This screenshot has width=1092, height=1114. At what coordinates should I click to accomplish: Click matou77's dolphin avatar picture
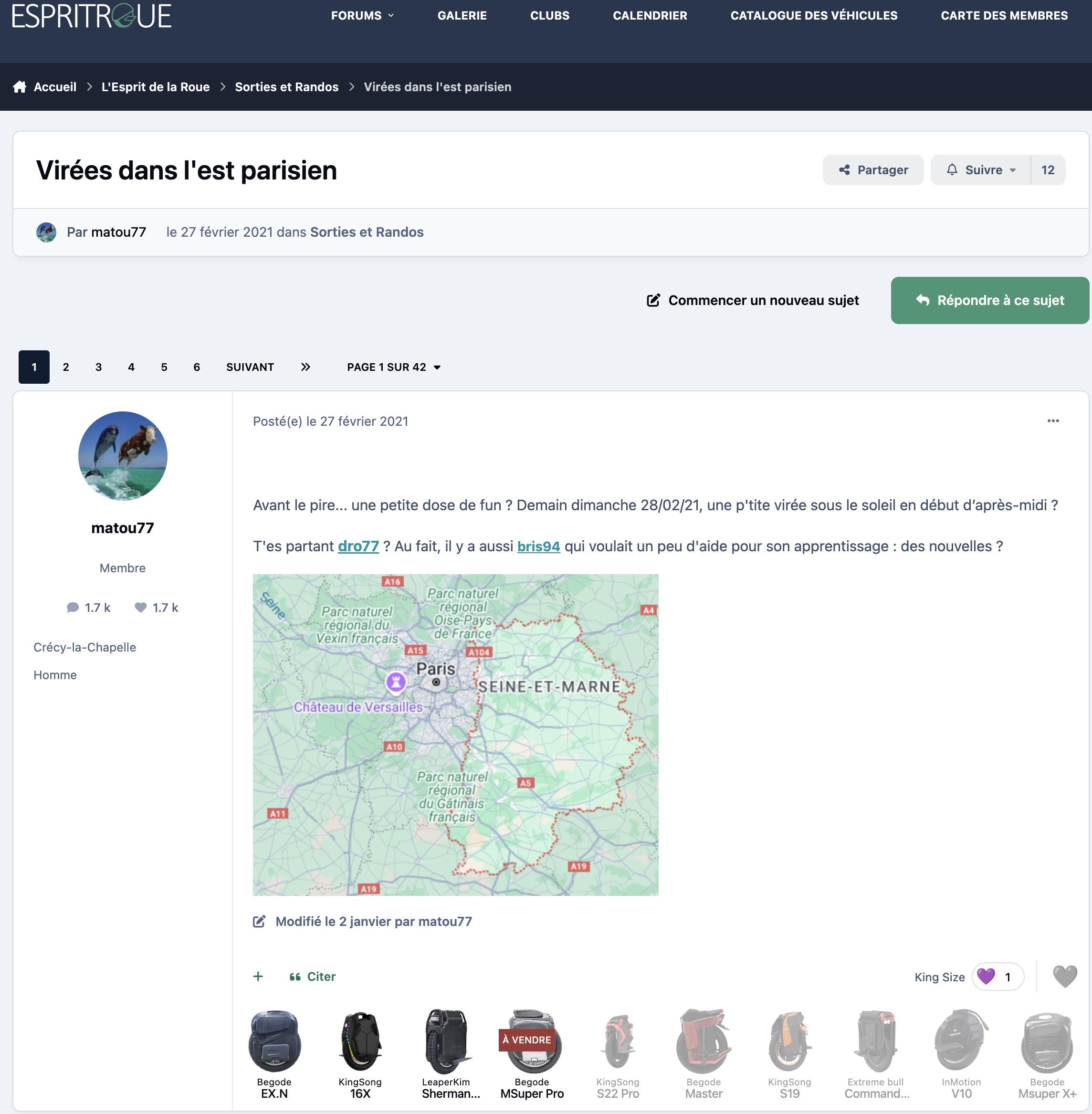[123, 456]
